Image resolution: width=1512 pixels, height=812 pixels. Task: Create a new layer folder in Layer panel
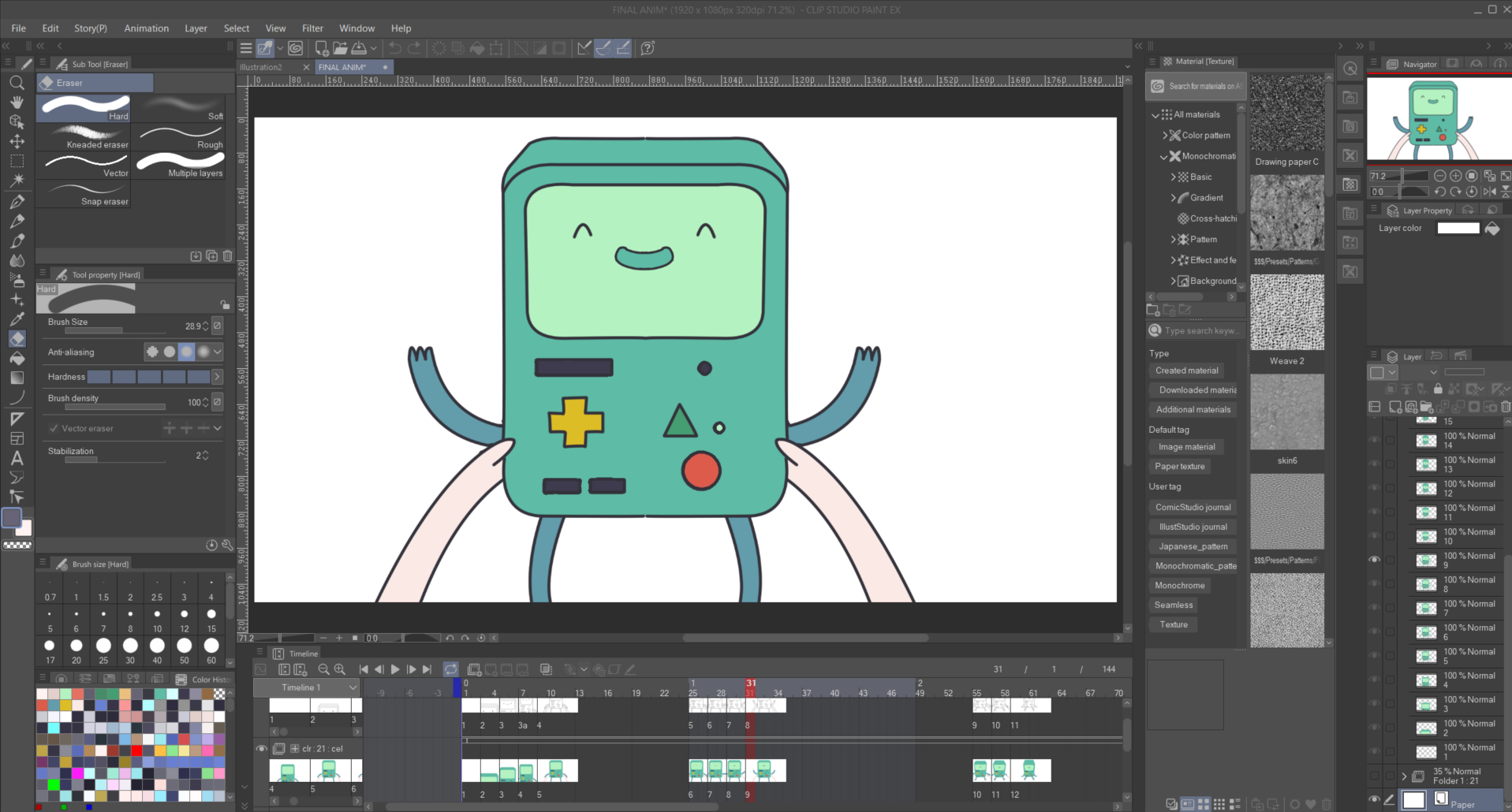coord(1427,407)
